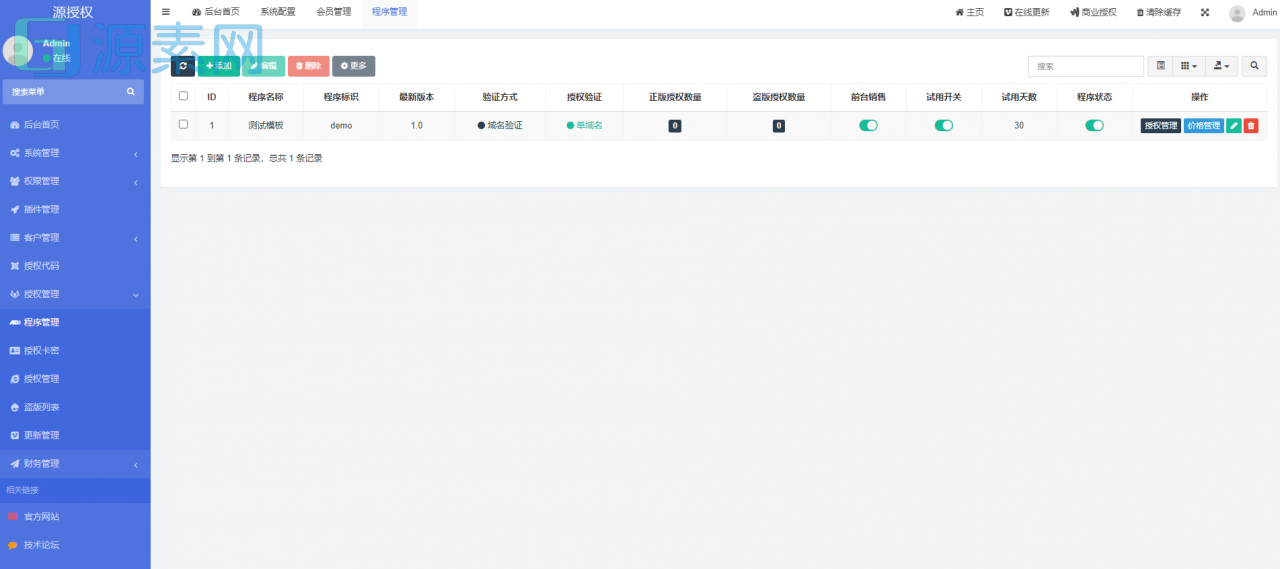
Task: Switch to 会员管理 tab
Action: pyautogui.click(x=334, y=12)
